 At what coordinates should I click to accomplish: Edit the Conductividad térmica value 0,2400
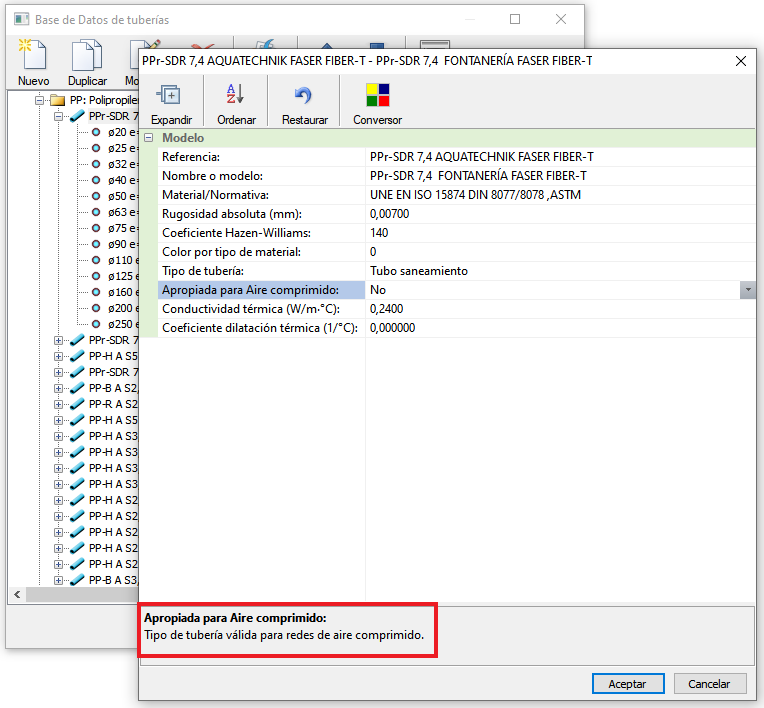[560, 309]
